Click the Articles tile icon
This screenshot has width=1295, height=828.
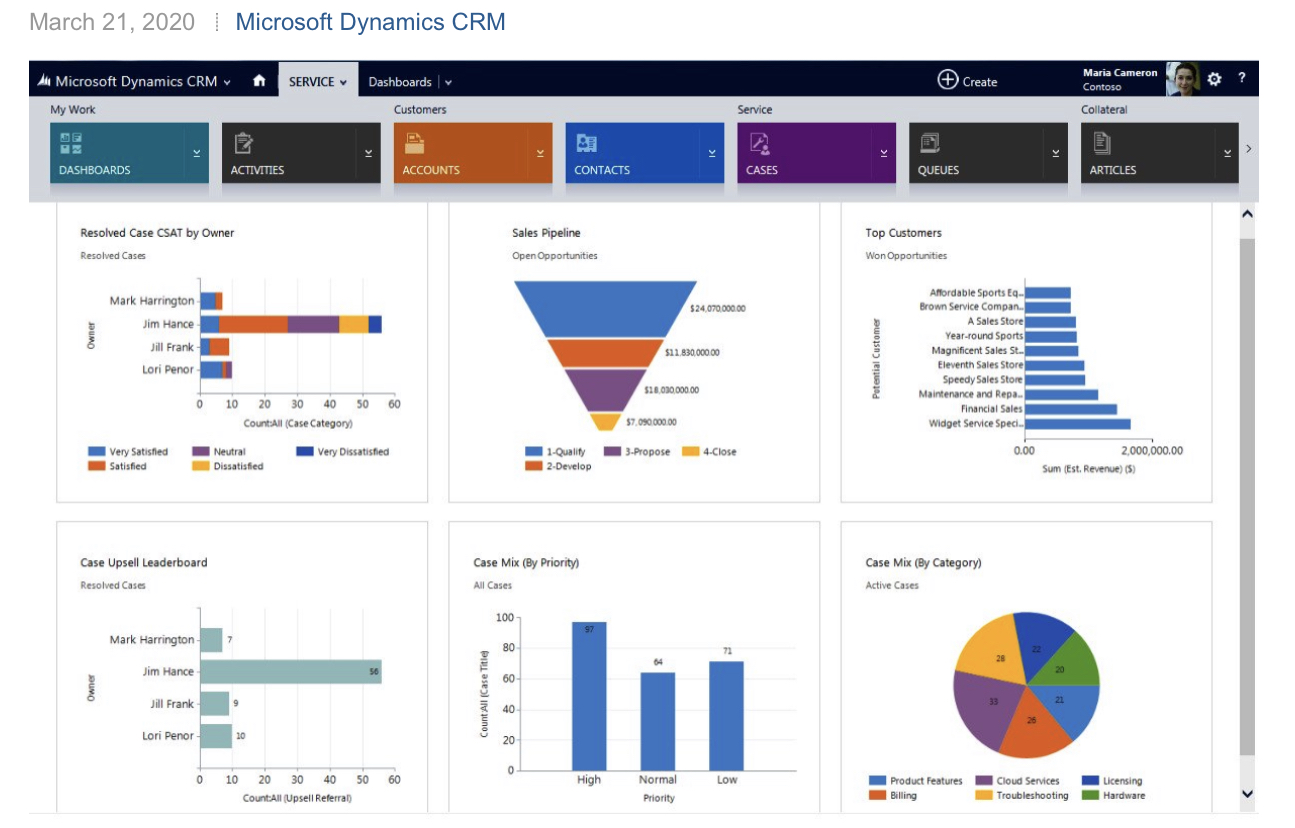[1101, 143]
